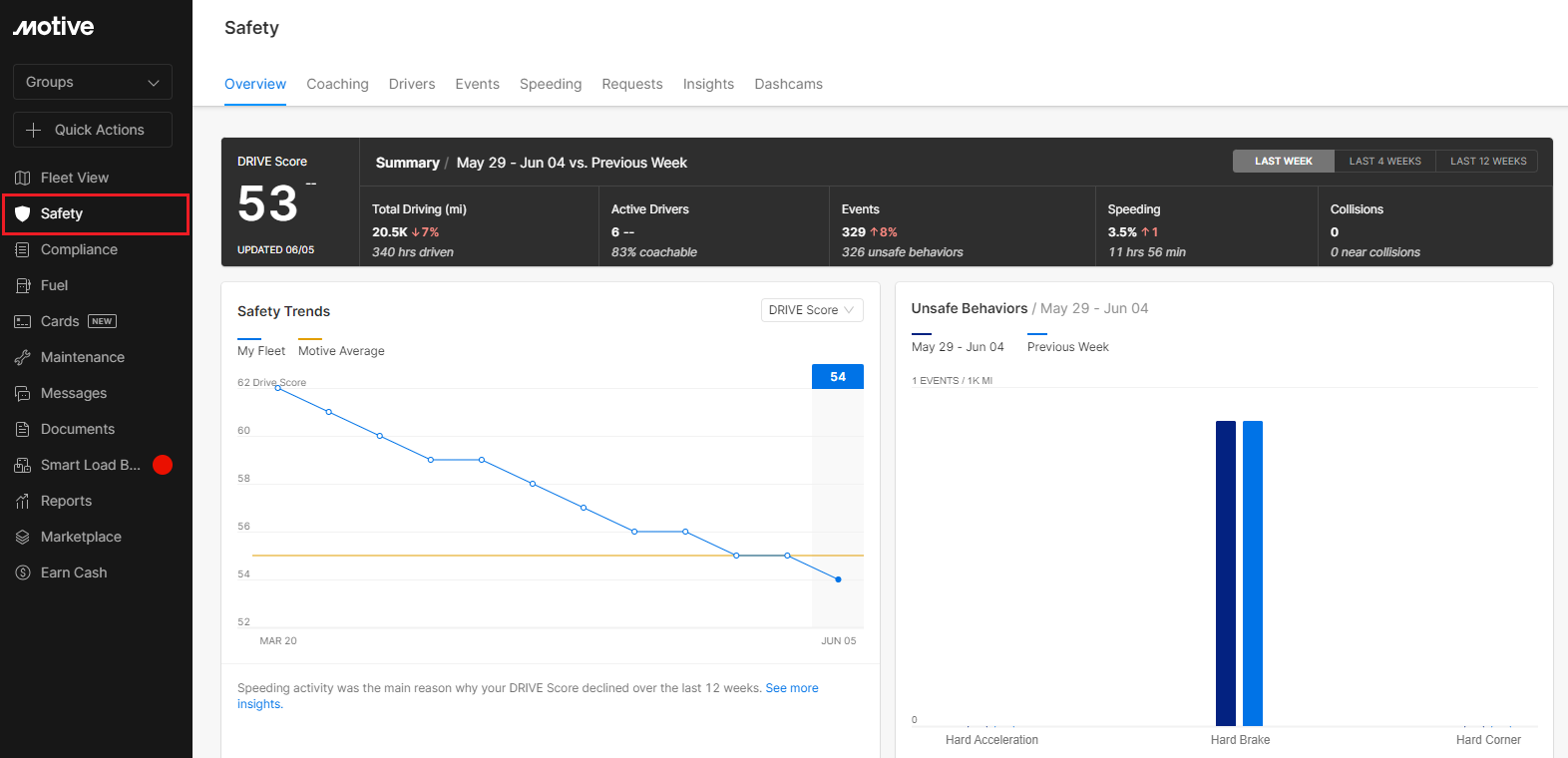
Task: Click the Compliance icon in sidebar
Action: (22, 249)
